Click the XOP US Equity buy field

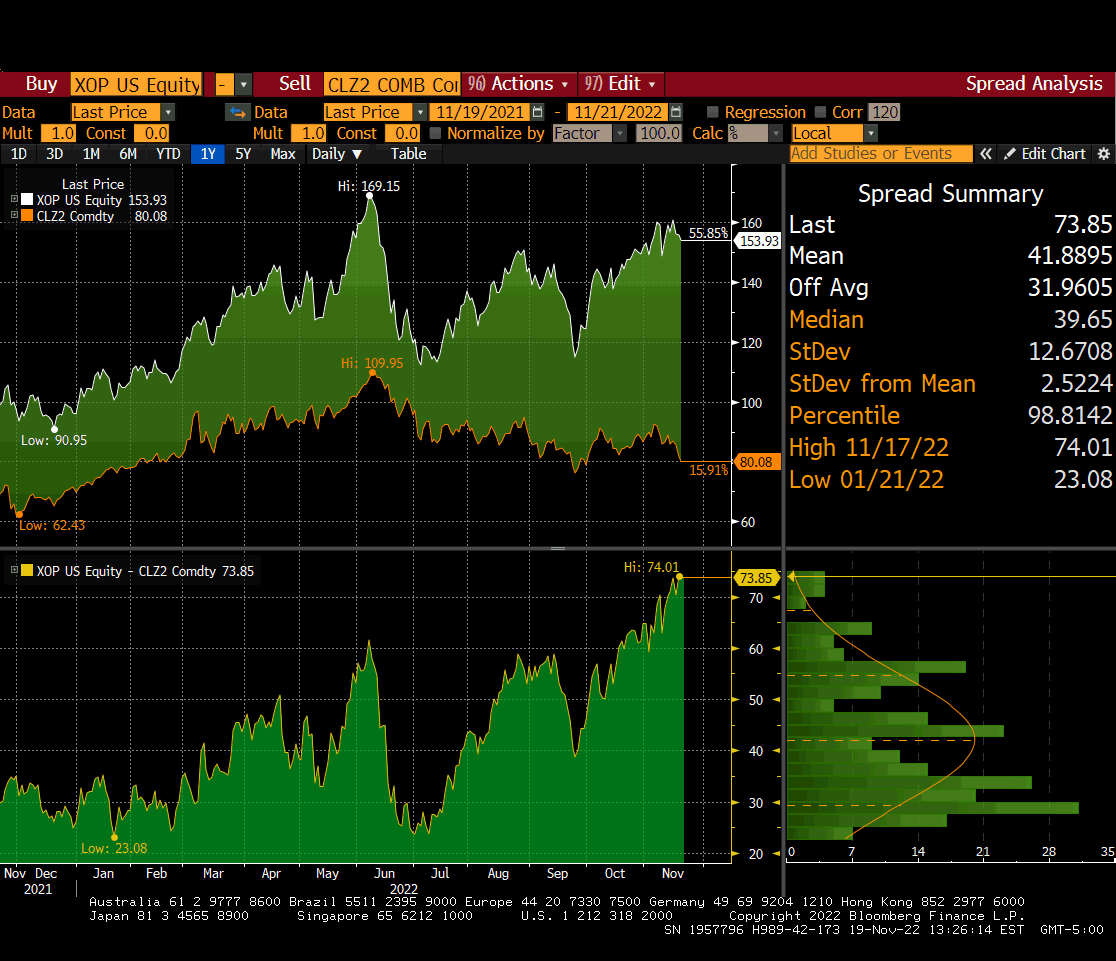click(x=137, y=85)
